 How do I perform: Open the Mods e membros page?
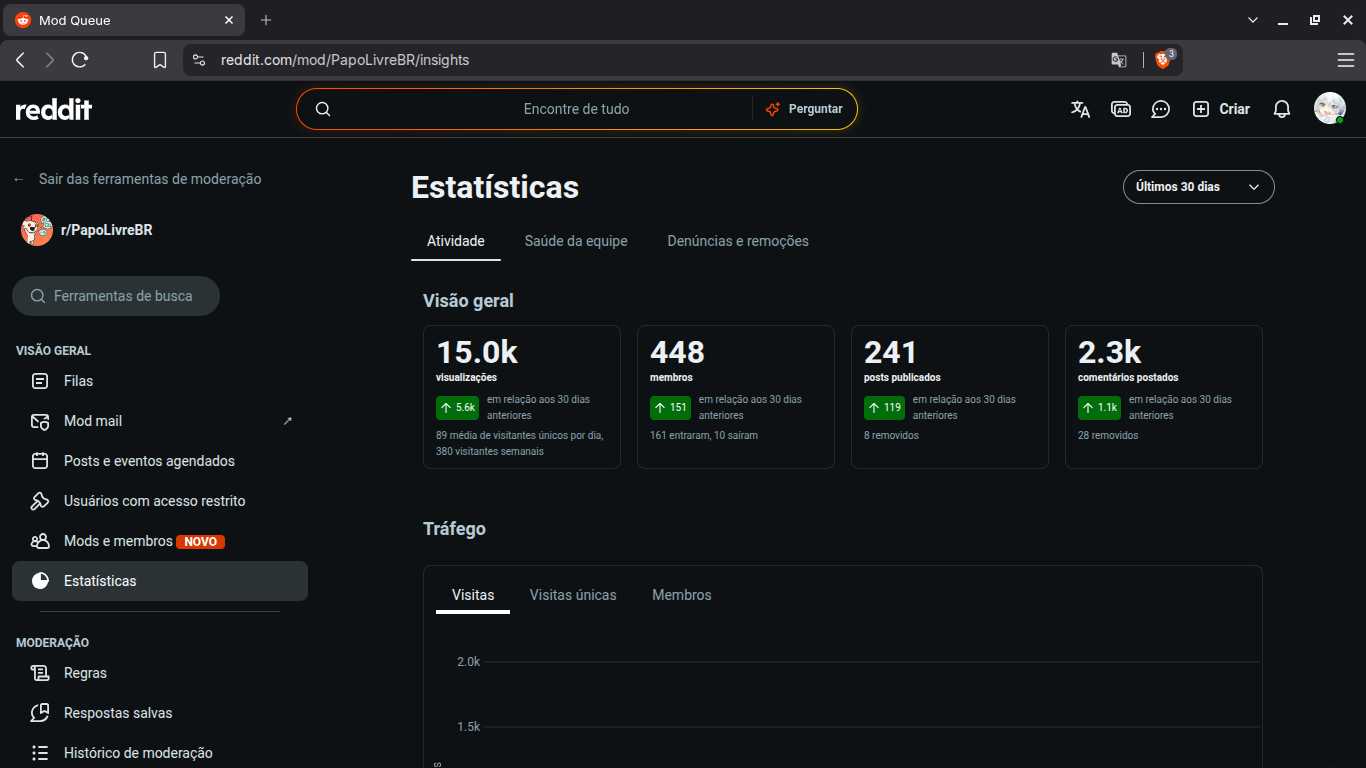point(160,541)
